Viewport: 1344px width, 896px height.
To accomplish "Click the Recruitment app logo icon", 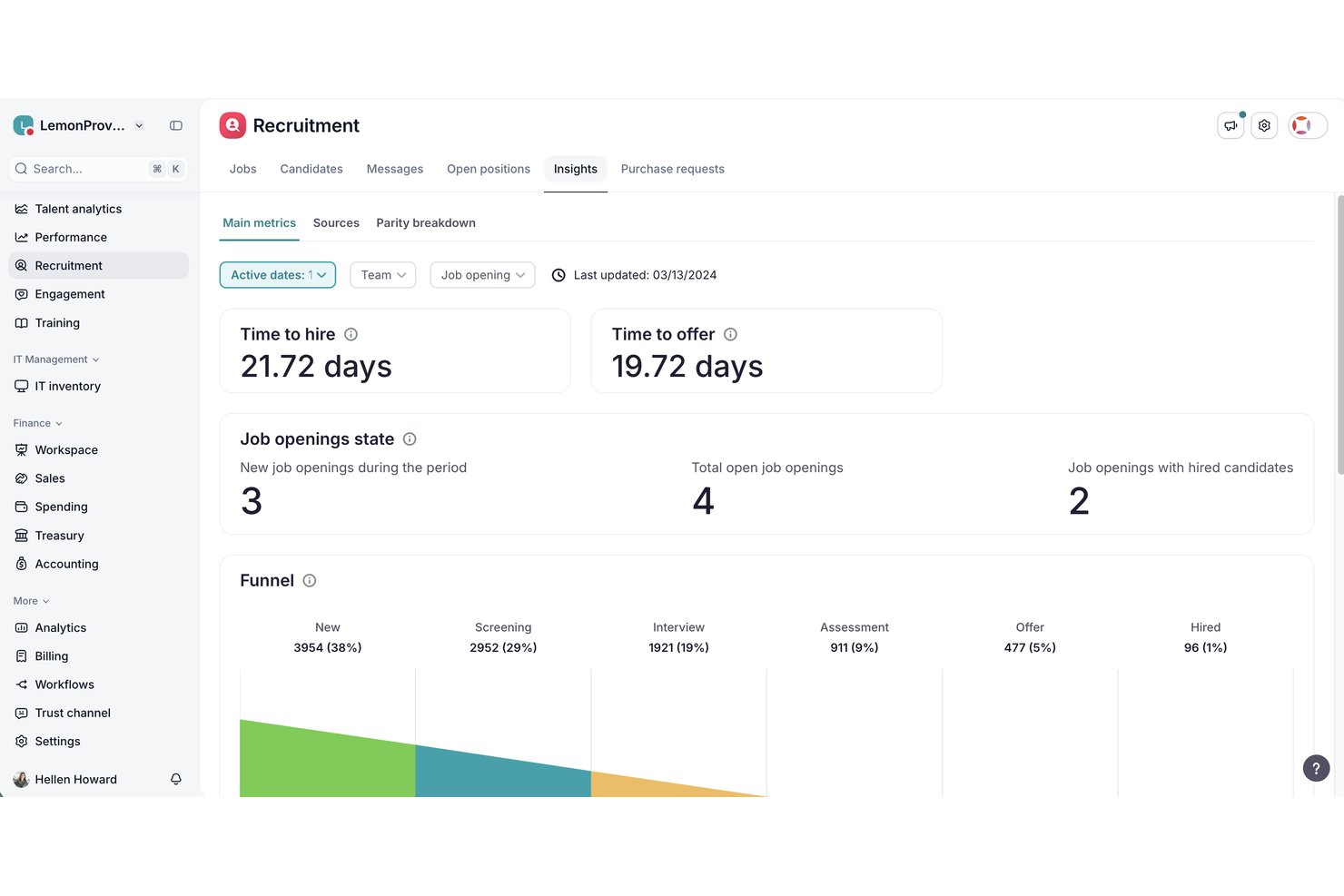I will pos(232,125).
